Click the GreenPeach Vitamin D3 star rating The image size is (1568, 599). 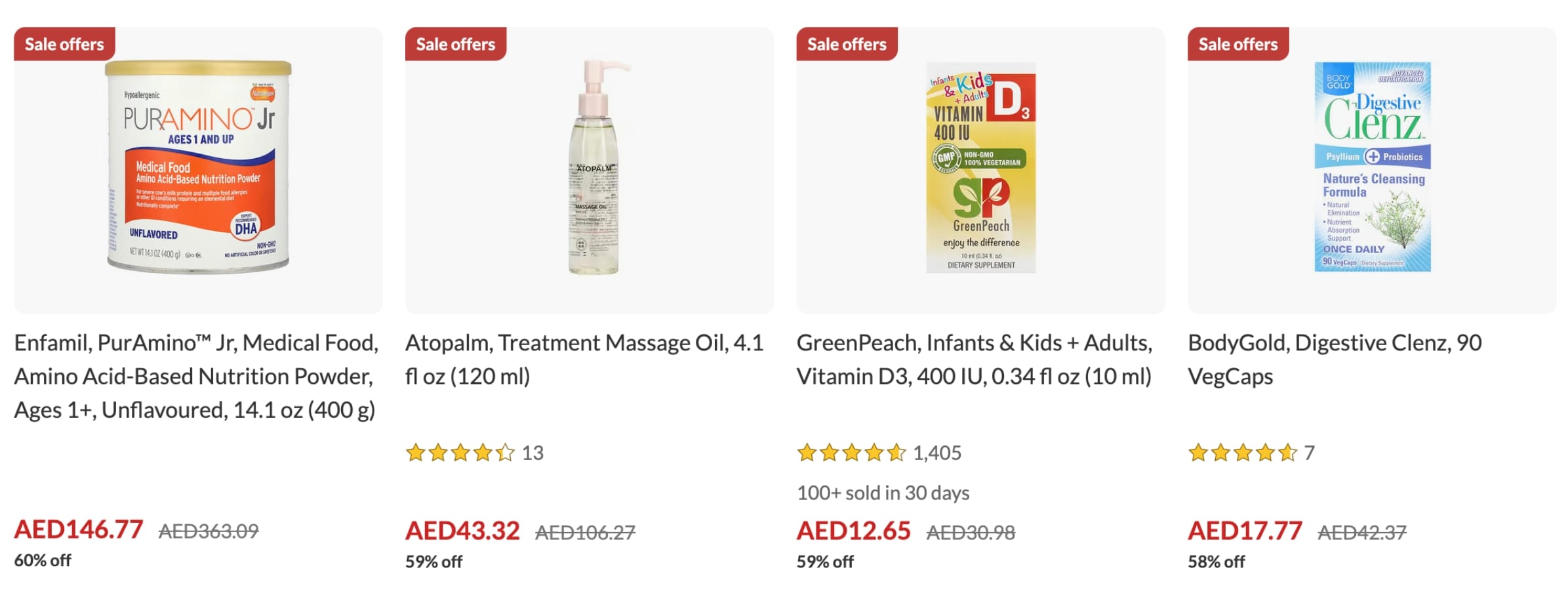click(851, 453)
